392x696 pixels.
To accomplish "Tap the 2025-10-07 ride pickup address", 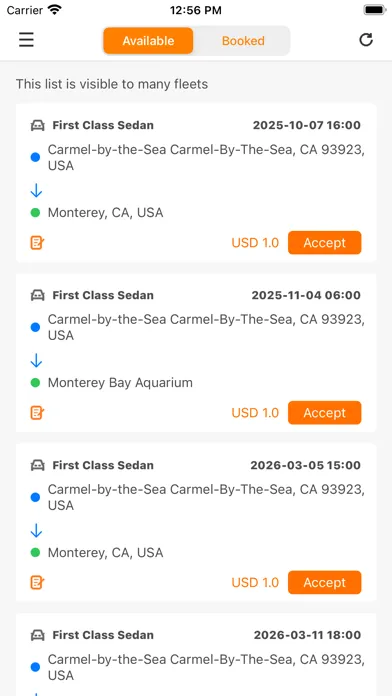I will (x=206, y=158).
